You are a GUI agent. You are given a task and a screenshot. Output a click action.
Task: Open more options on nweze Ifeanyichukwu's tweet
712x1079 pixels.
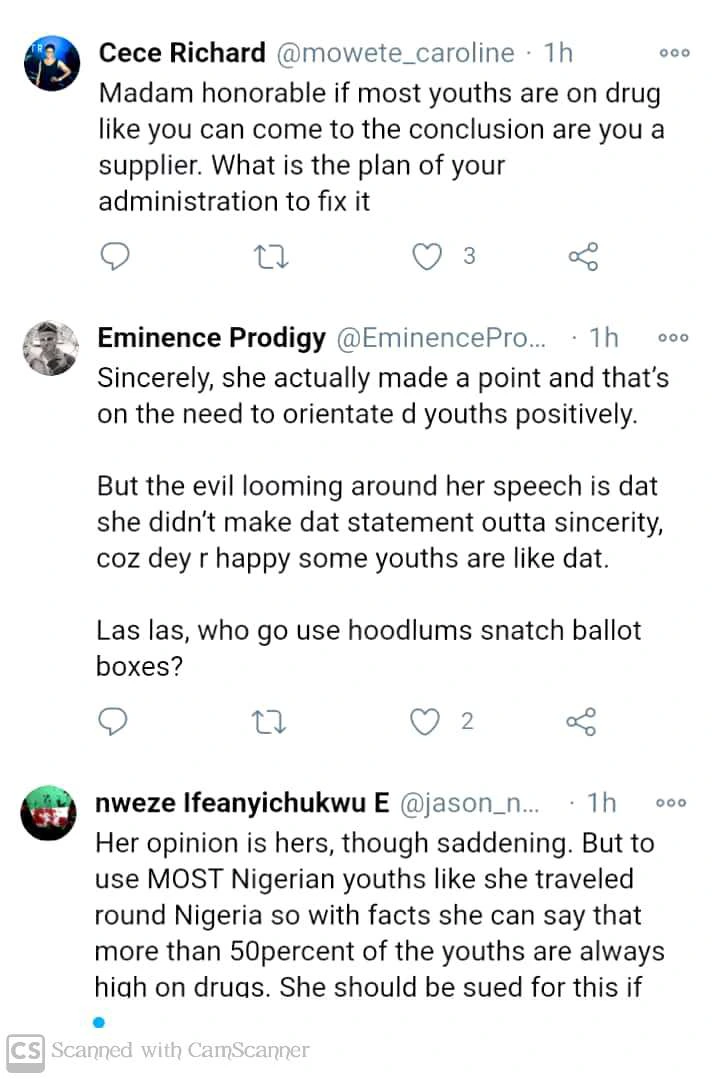click(672, 802)
